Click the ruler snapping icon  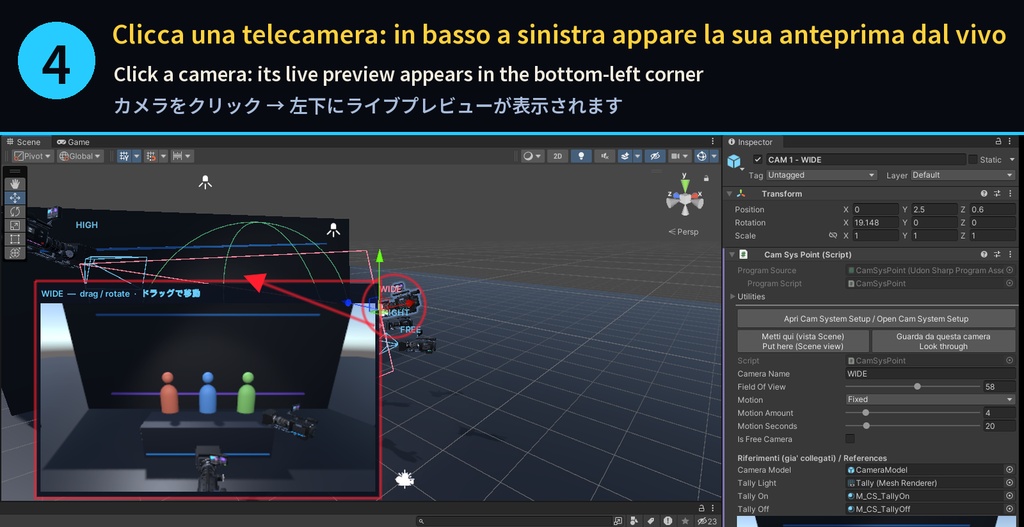(176, 156)
